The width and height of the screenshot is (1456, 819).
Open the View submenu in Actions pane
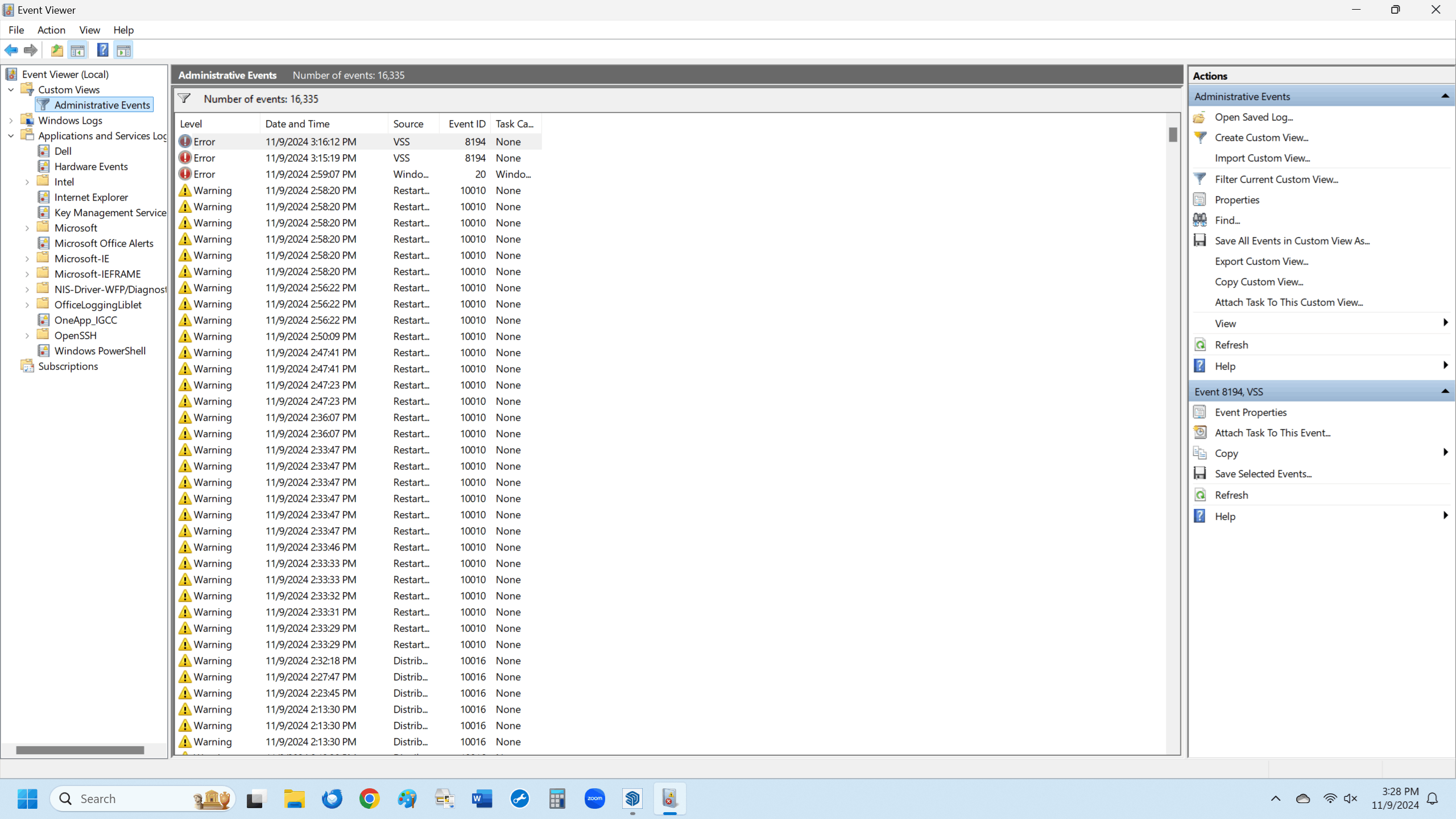coord(1322,324)
